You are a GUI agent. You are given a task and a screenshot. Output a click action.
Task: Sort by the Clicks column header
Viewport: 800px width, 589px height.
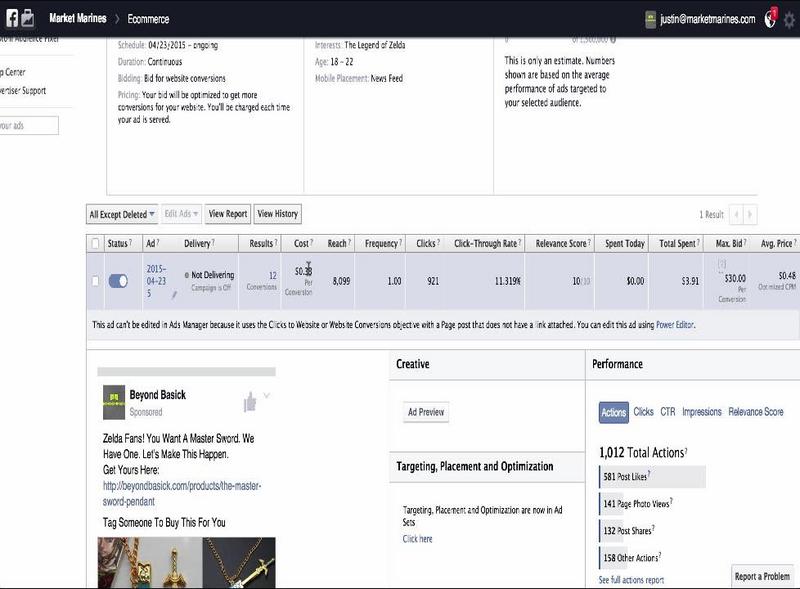point(426,243)
